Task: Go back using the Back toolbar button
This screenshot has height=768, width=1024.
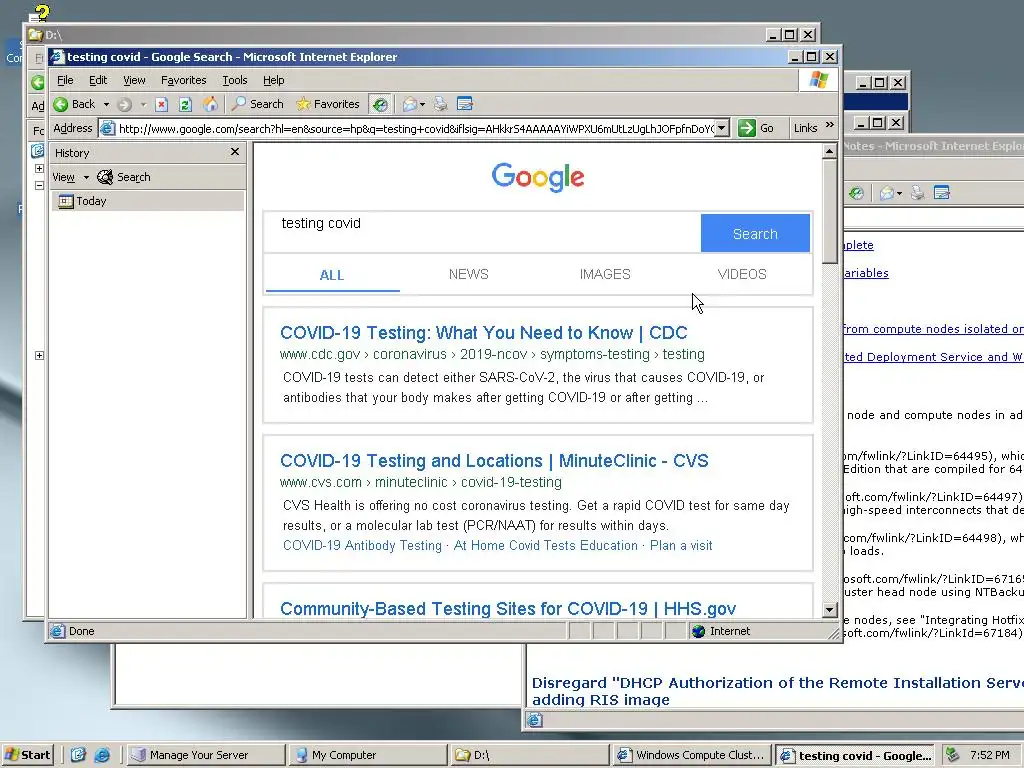Action: [x=74, y=104]
